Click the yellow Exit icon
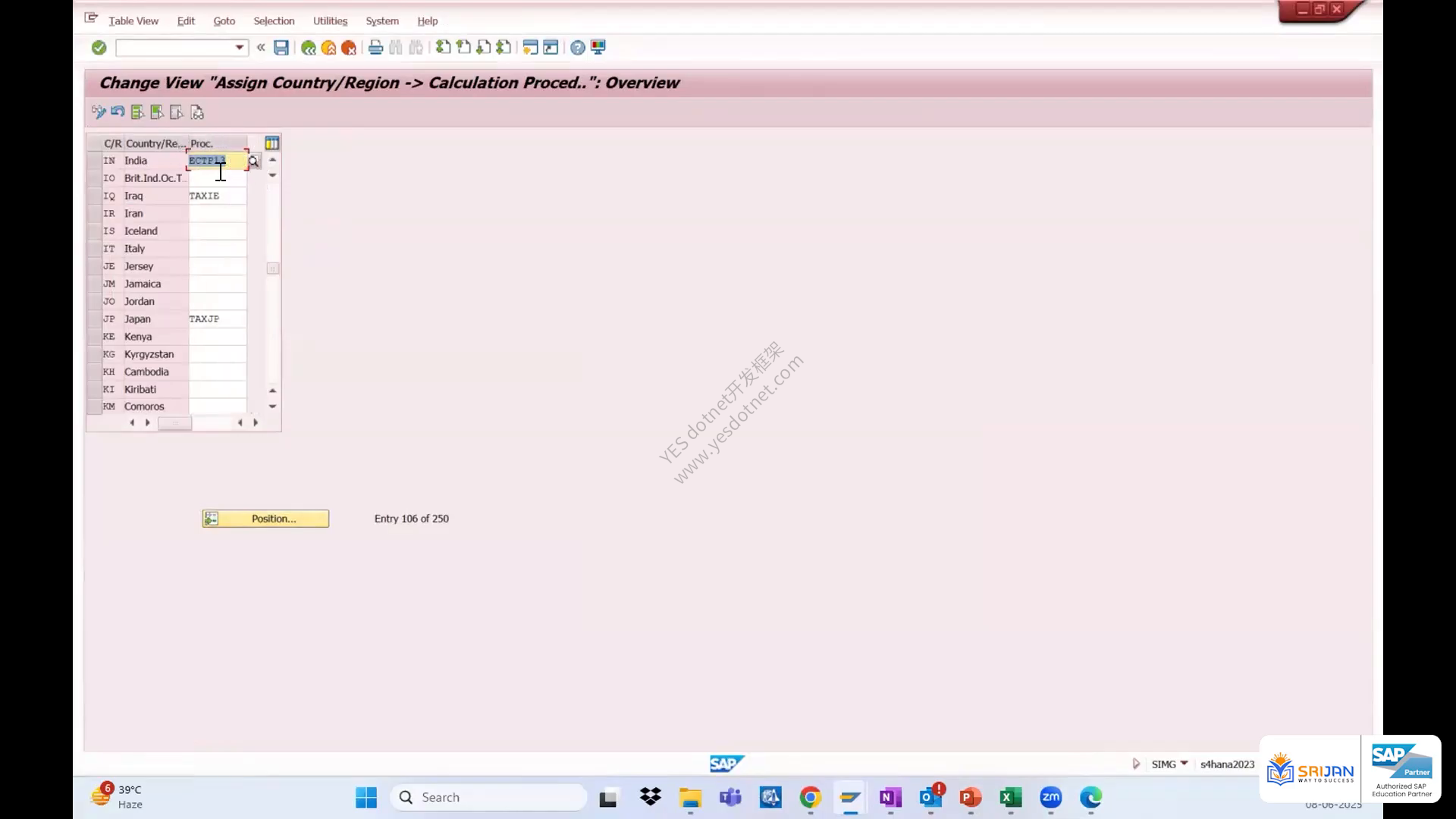 point(328,48)
